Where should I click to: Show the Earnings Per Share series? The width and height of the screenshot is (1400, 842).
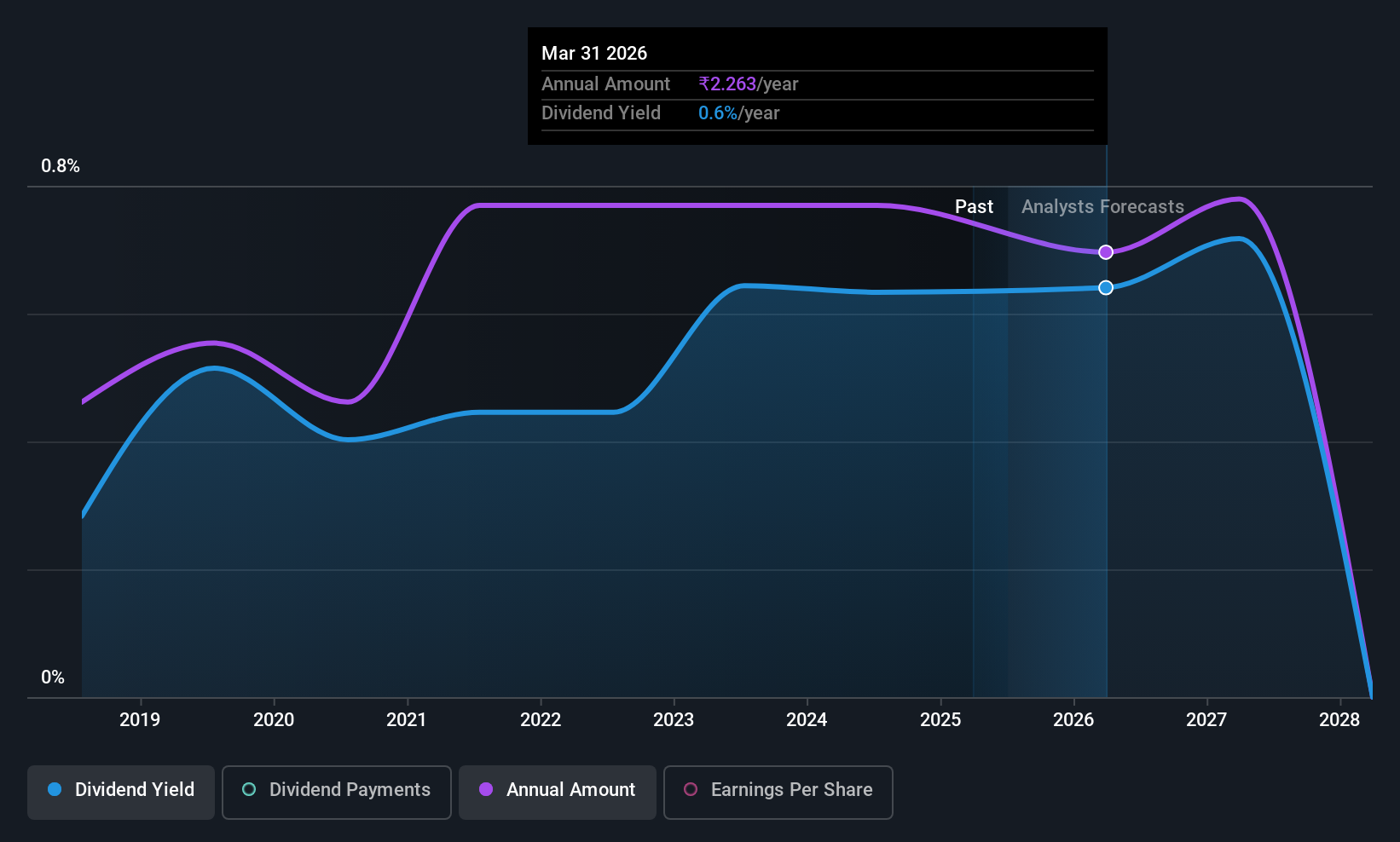pos(778,792)
